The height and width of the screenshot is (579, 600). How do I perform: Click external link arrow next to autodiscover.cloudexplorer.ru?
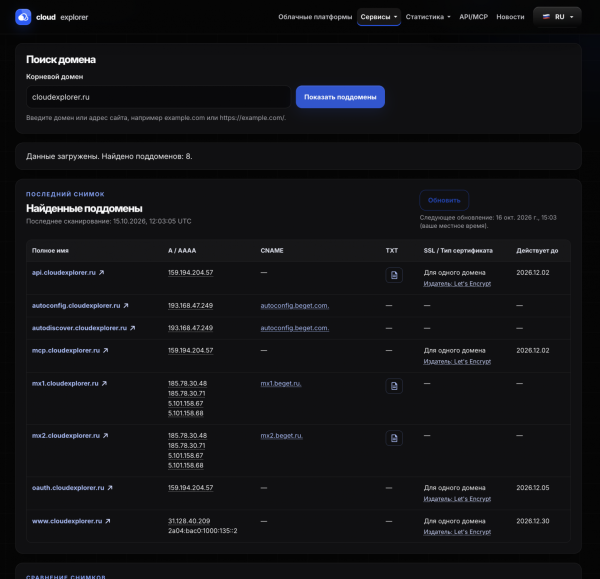click(132, 328)
